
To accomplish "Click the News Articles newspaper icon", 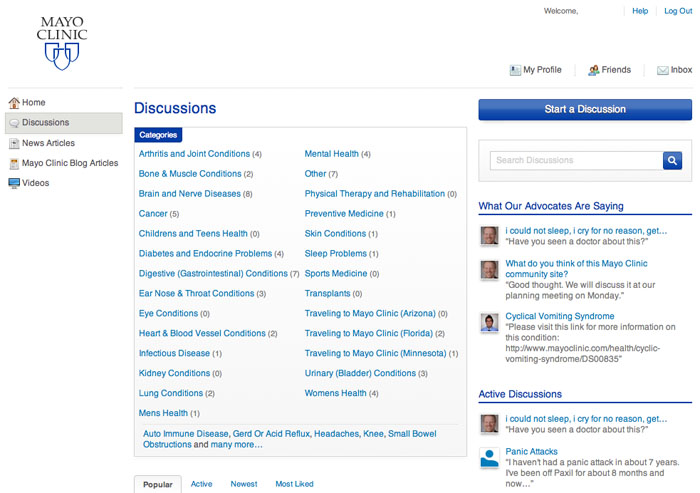I will click(x=14, y=143).
